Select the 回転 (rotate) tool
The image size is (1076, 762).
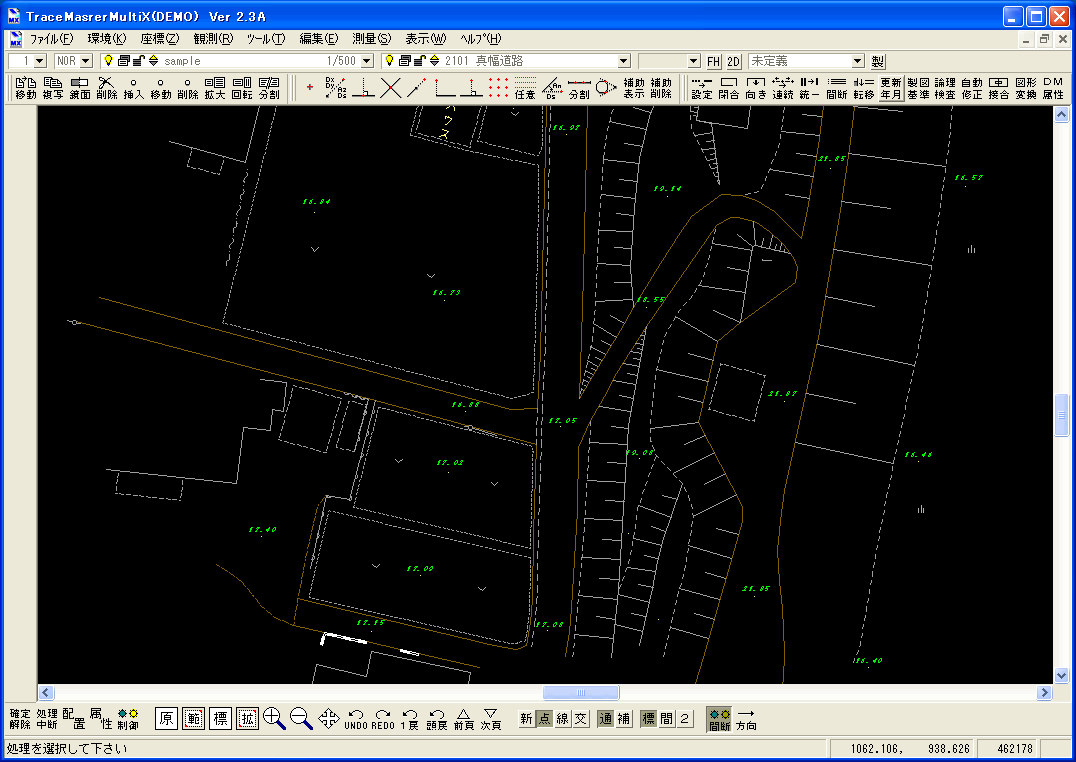(x=242, y=89)
